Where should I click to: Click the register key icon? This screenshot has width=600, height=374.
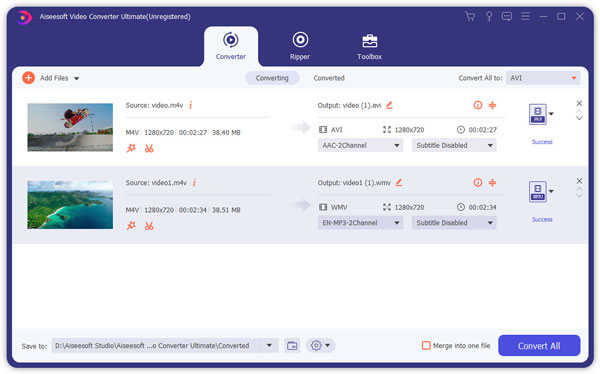pos(489,16)
